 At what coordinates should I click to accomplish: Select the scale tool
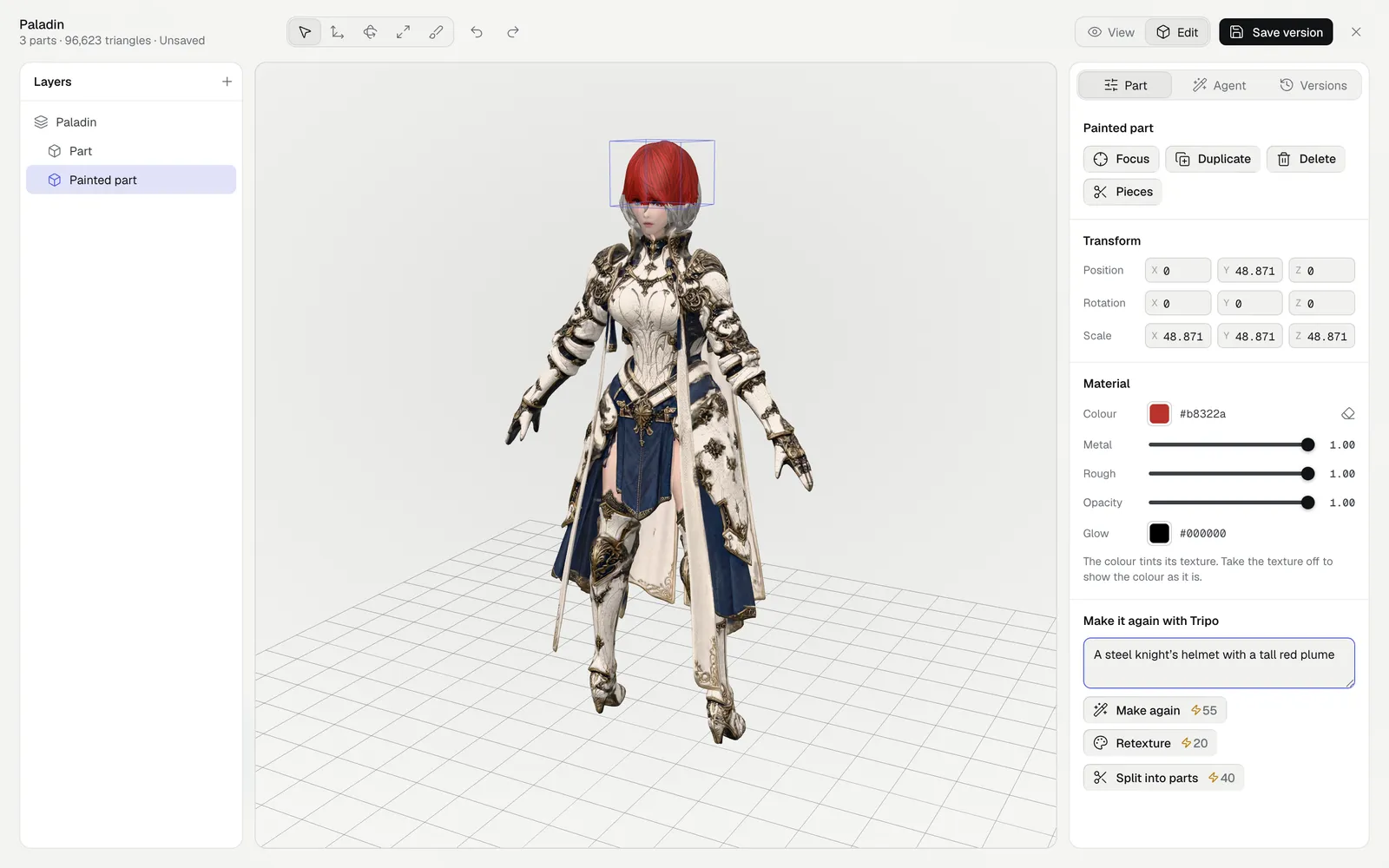click(404, 32)
